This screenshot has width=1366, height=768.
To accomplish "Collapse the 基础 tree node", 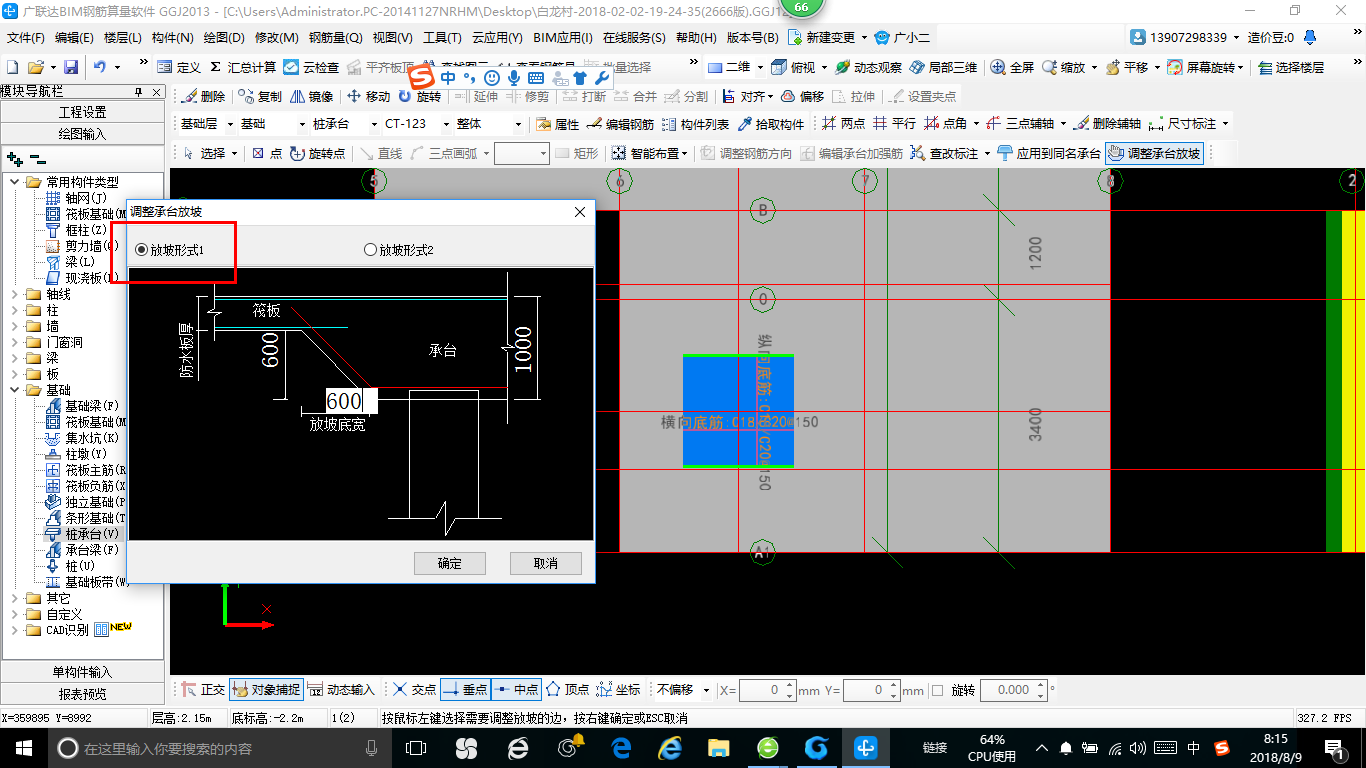I will coord(16,390).
